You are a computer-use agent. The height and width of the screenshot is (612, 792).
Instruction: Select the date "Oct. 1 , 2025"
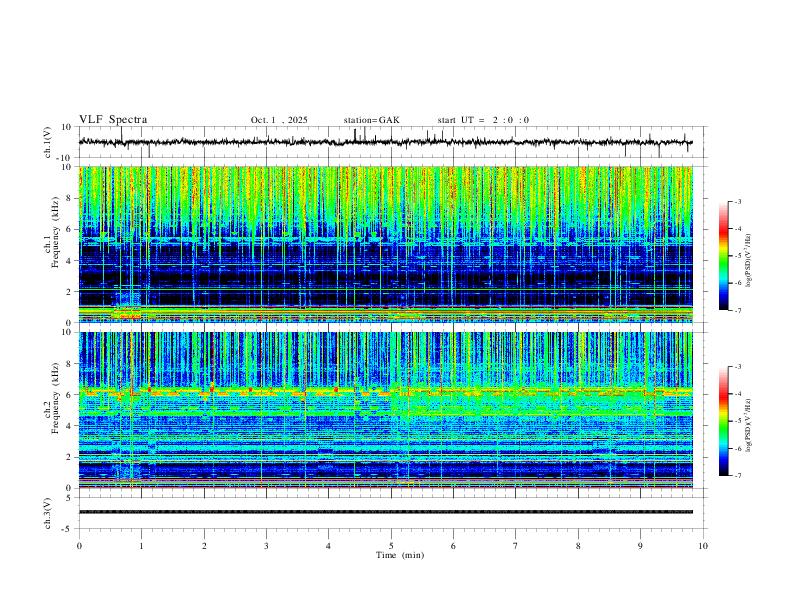pyautogui.click(x=279, y=120)
